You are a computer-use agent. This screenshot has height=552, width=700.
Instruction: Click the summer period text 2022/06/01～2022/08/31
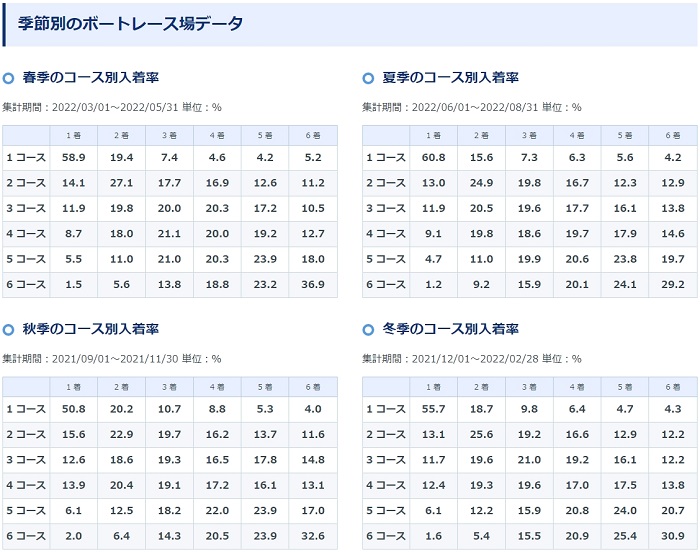point(482,107)
